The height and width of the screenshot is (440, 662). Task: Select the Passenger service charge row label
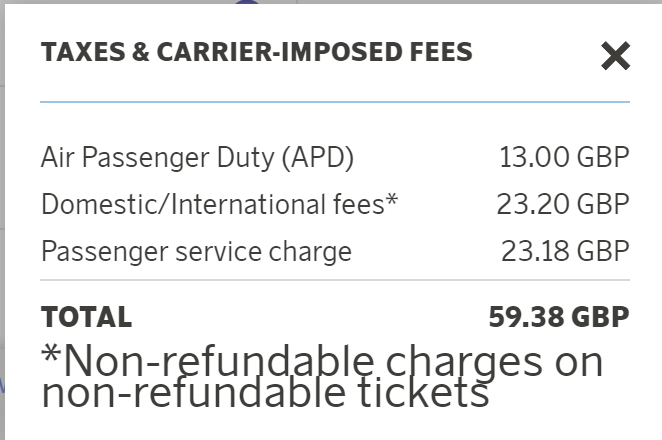coord(196,251)
